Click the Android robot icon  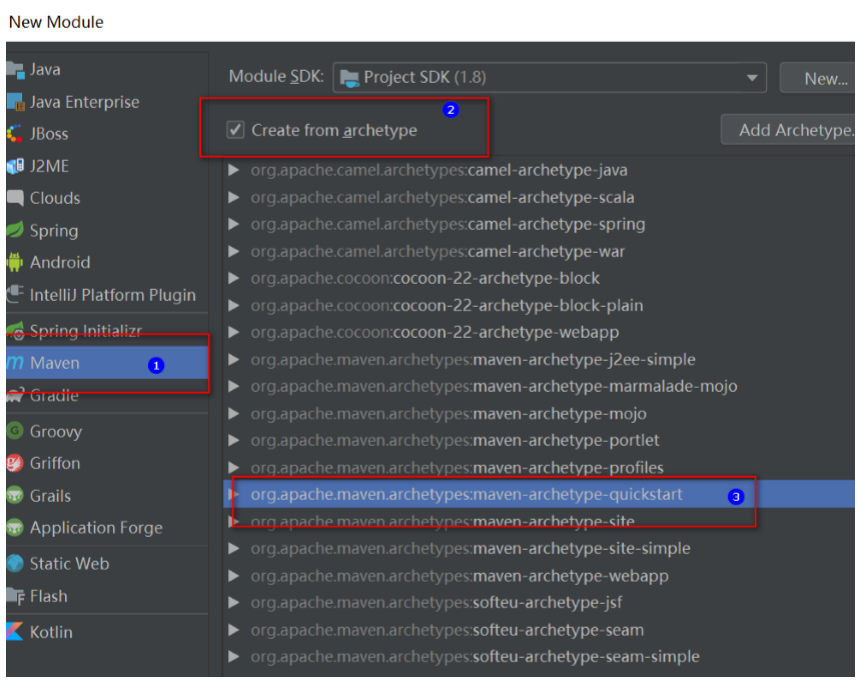15,262
